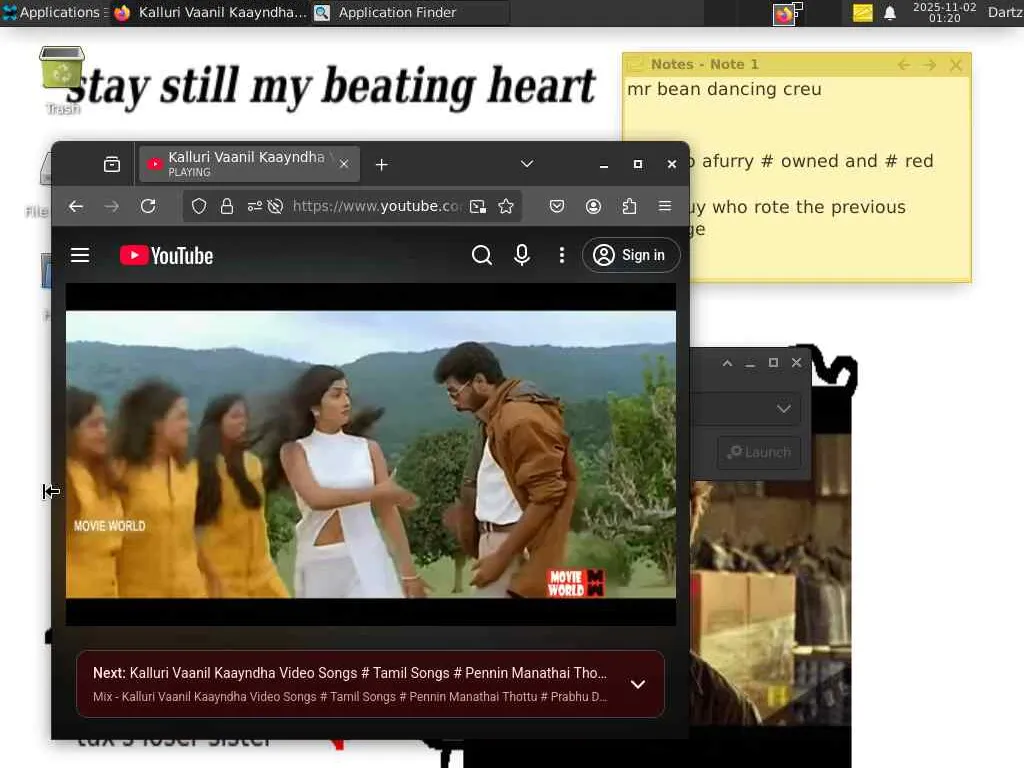Switch to the Kalluri Vaanil Kaayndha taskbar item
The width and height of the screenshot is (1024, 768).
coord(210,12)
